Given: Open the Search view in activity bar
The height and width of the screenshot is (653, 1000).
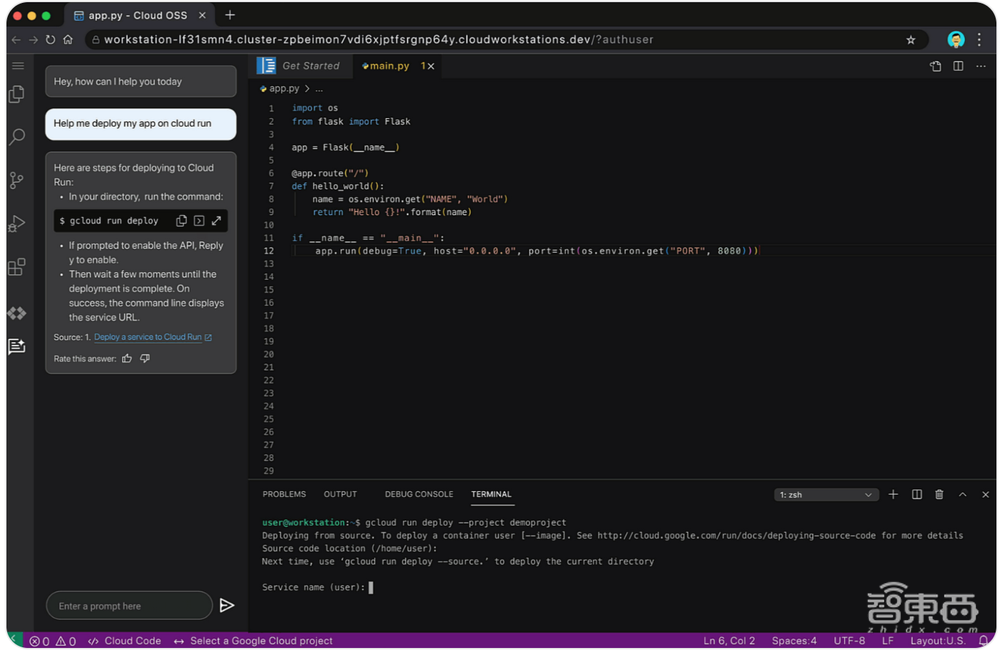Looking at the screenshot, I should pyautogui.click(x=16, y=137).
